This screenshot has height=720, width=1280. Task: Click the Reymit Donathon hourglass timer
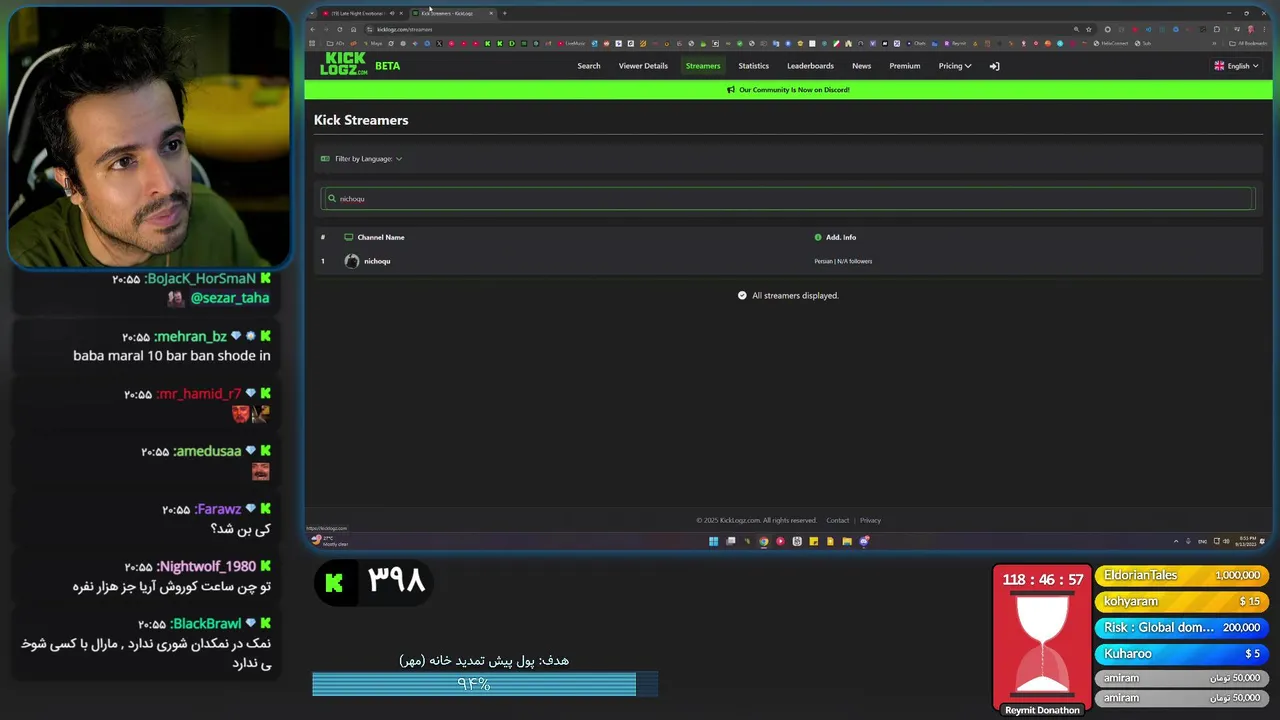tap(1042, 640)
